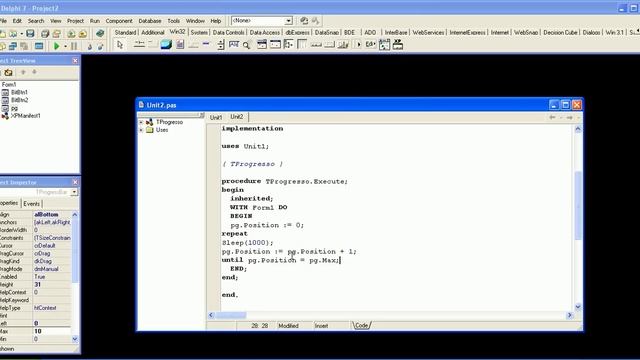The width and height of the screenshot is (640, 360).
Task: Click the View Form toolbar icon
Action: (x=13, y=46)
